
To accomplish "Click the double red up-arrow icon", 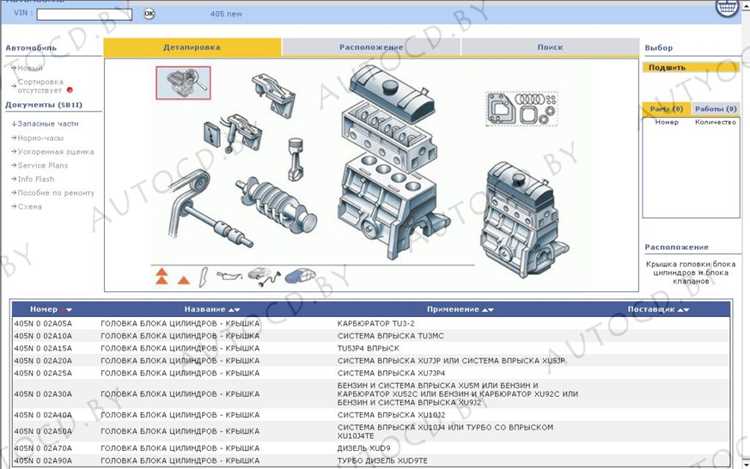I will (x=161, y=274).
